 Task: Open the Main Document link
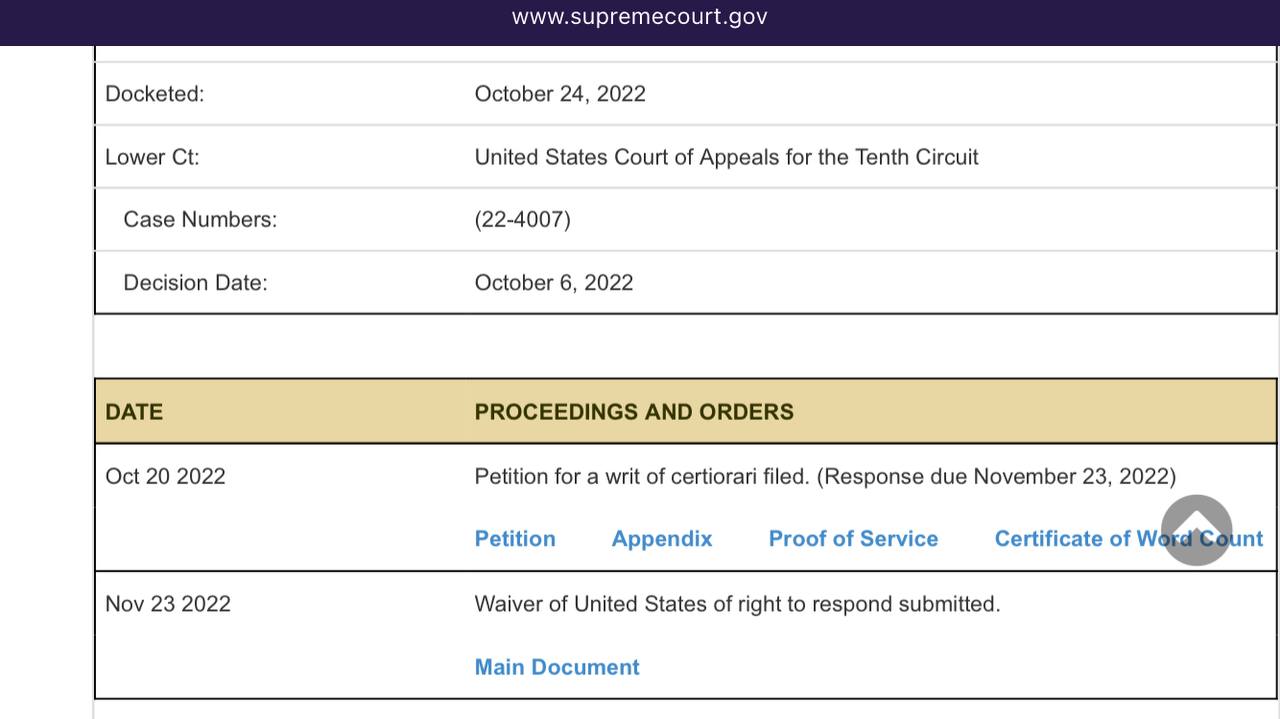click(x=557, y=667)
